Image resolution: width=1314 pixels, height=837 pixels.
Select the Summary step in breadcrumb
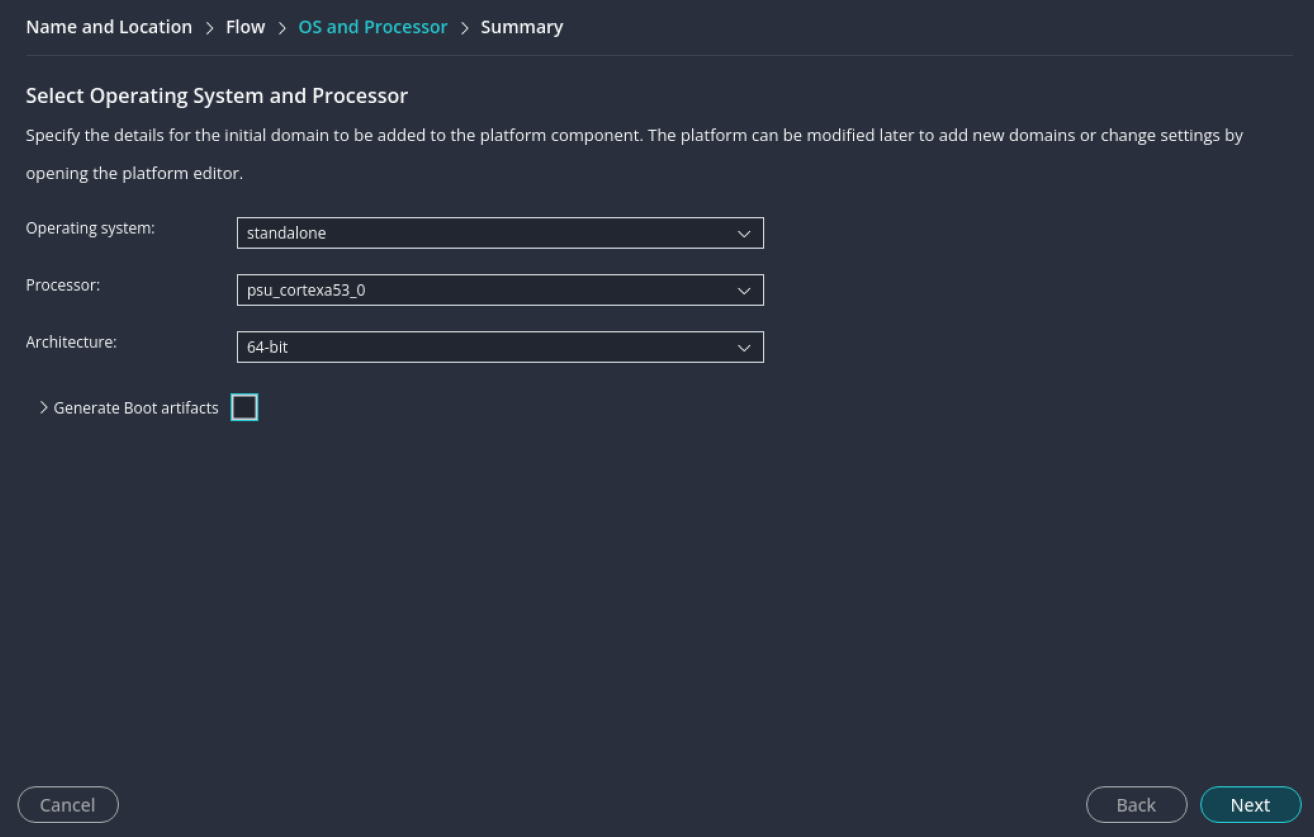[x=521, y=26]
